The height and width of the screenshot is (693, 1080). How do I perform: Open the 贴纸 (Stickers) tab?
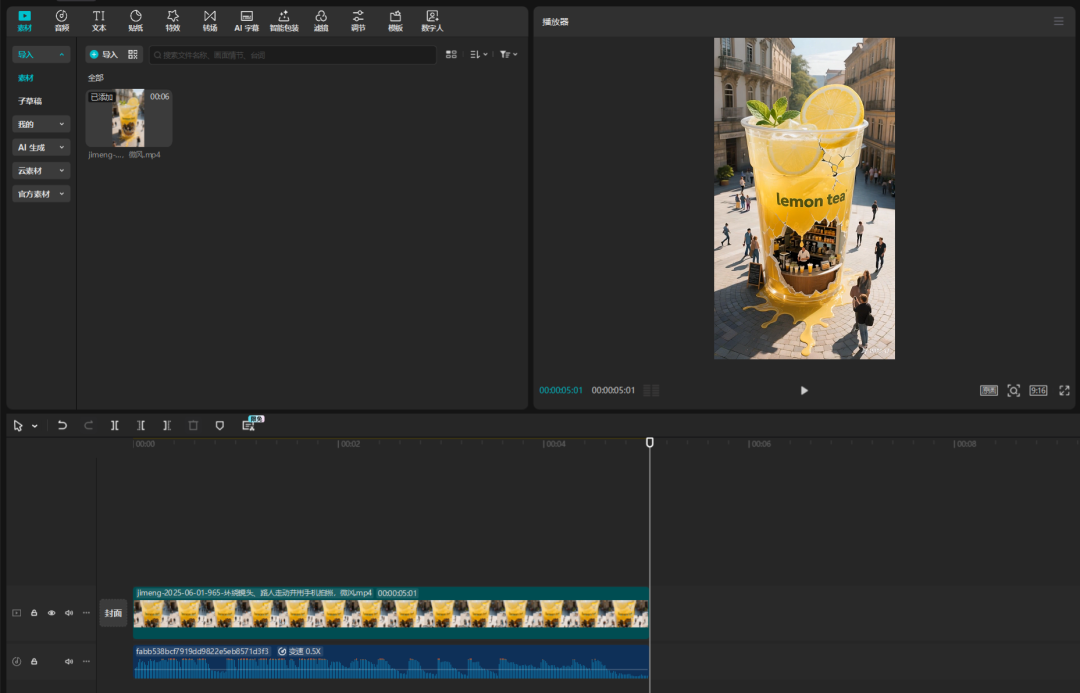(136, 21)
